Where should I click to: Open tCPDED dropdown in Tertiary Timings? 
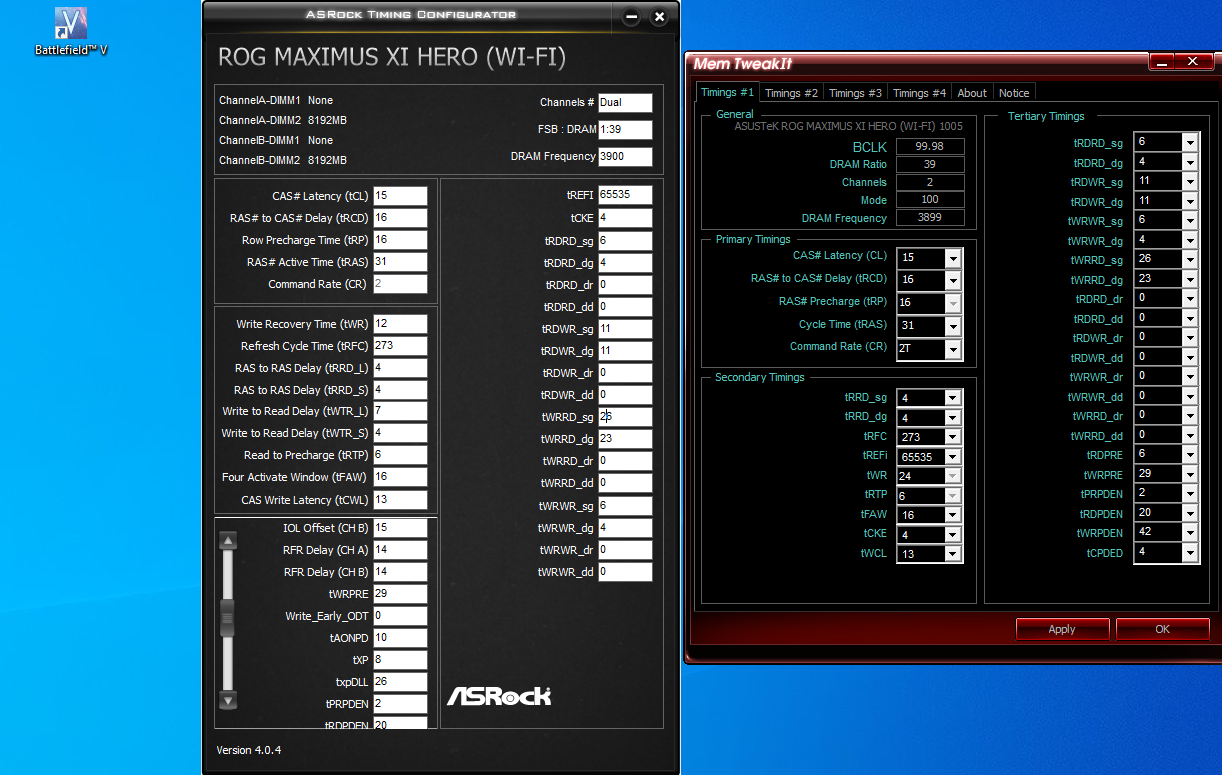click(x=1189, y=552)
